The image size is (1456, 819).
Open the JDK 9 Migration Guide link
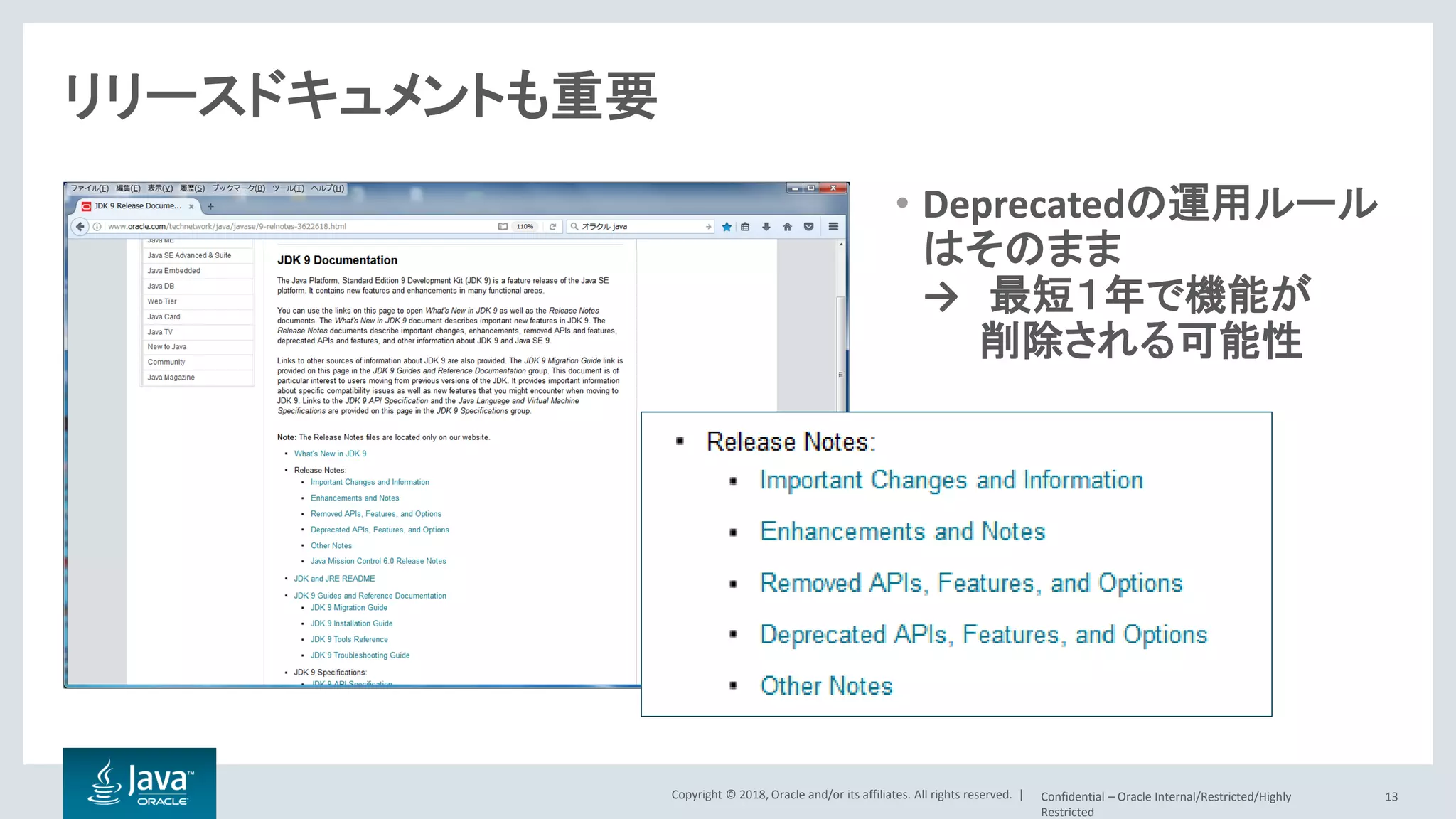click(x=348, y=608)
